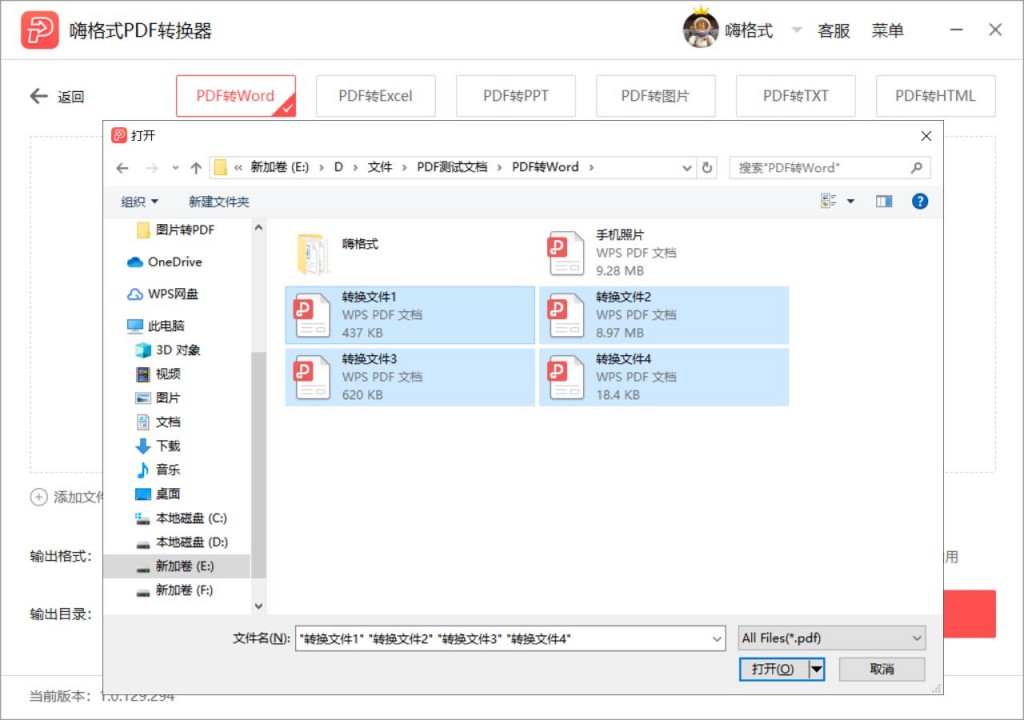1024x720 pixels.
Task: Refresh the current folder view
Action: 707,168
